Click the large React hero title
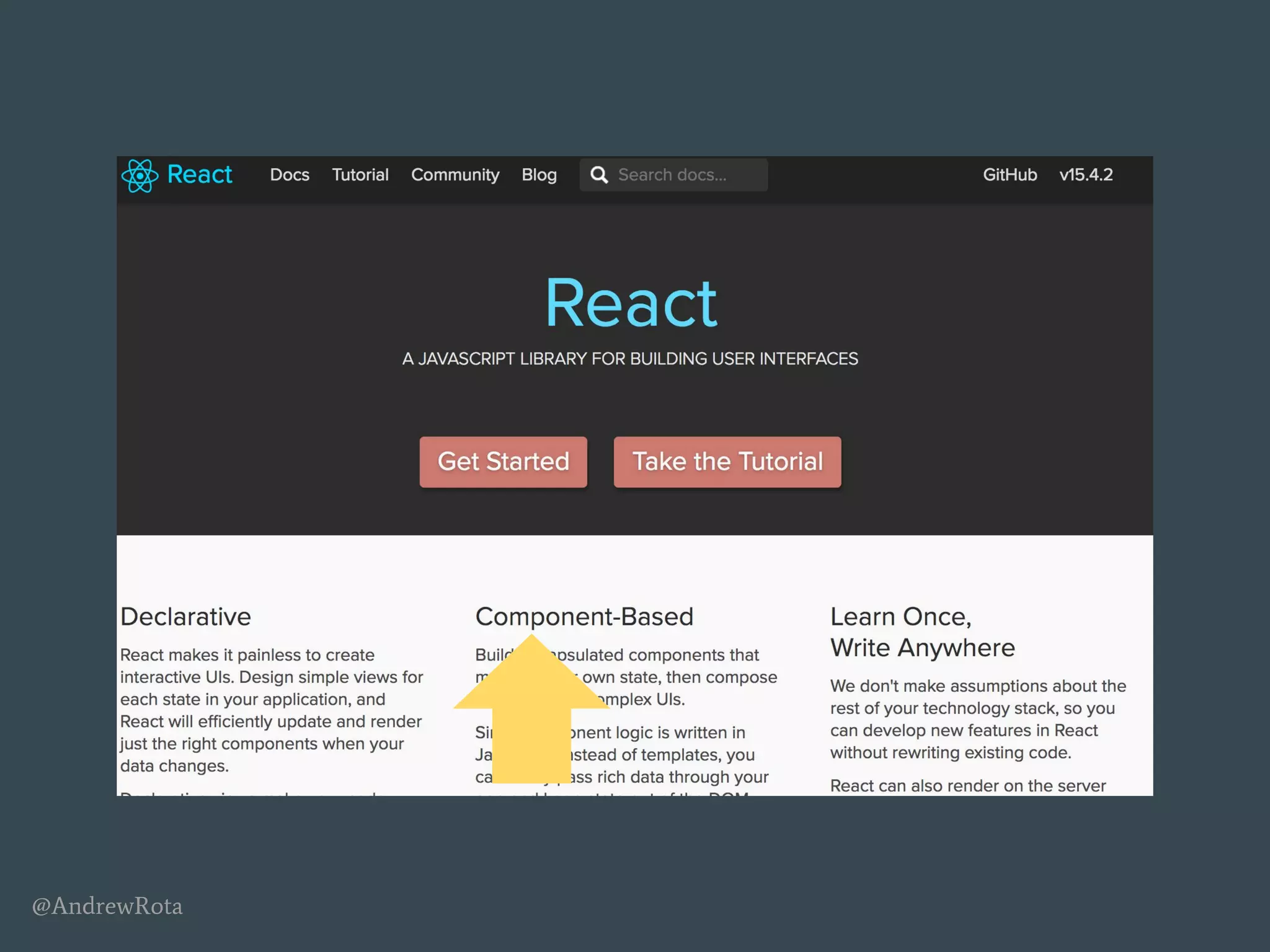1270x952 pixels. pyautogui.click(x=631, y=303)
